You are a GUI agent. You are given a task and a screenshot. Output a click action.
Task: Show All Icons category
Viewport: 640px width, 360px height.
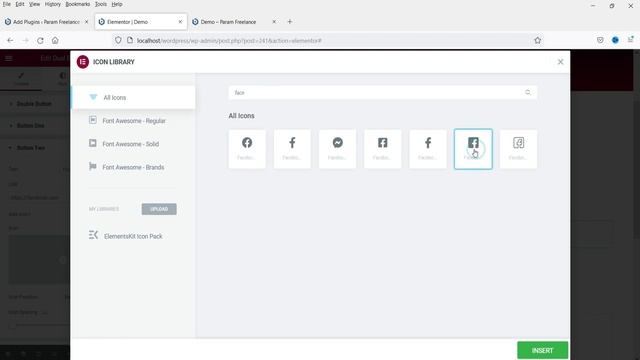(x=133, y=98)
